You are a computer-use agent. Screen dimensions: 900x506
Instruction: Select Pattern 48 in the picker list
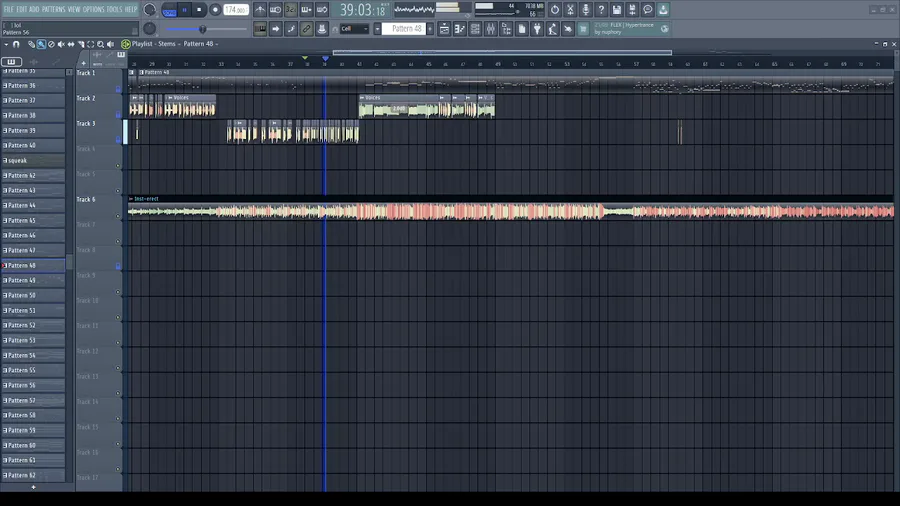pyautogui.click(x=33, y=266)
